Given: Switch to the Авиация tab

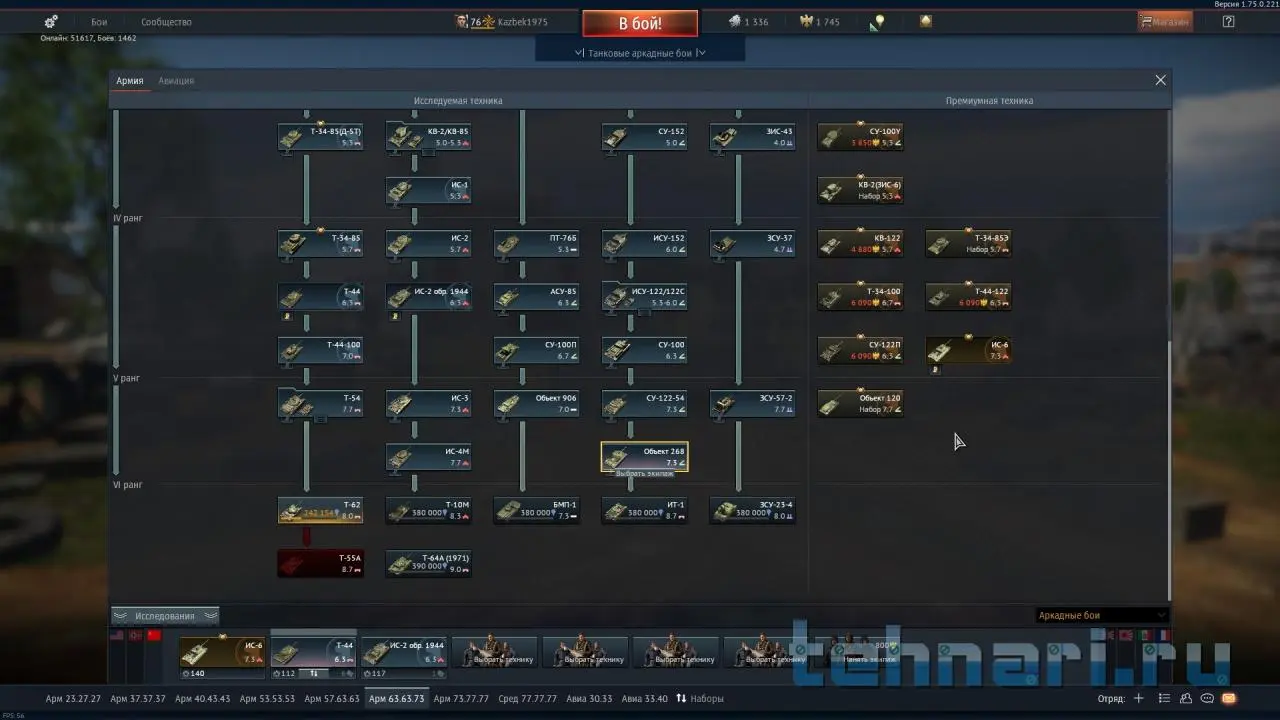Looking at the screenshot, I should click(176, 81).
